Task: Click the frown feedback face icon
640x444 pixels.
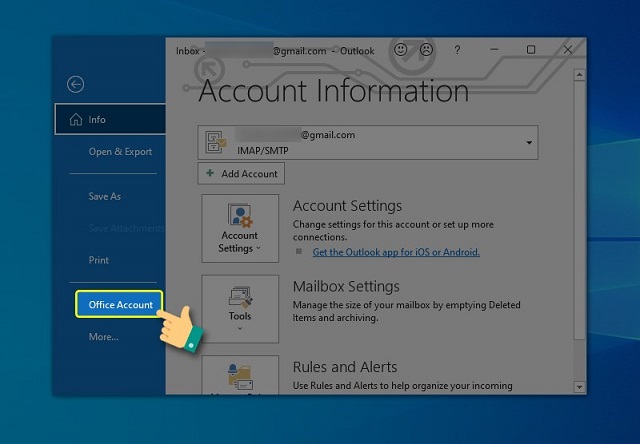Action: click(426, 50)
